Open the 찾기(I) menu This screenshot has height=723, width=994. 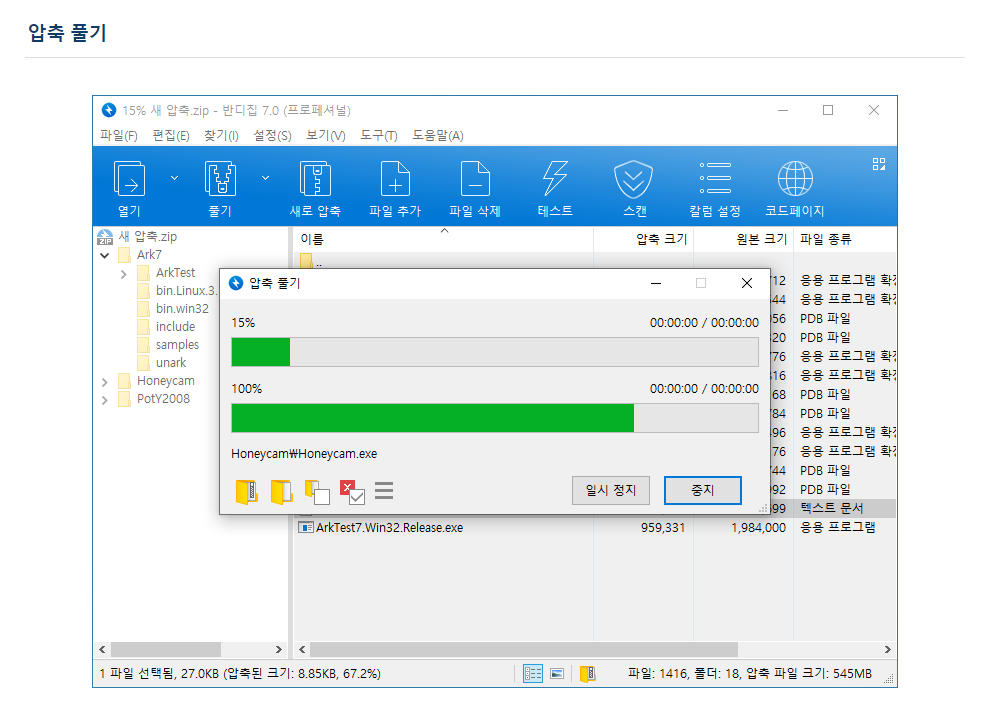click(x=221, y=136)
